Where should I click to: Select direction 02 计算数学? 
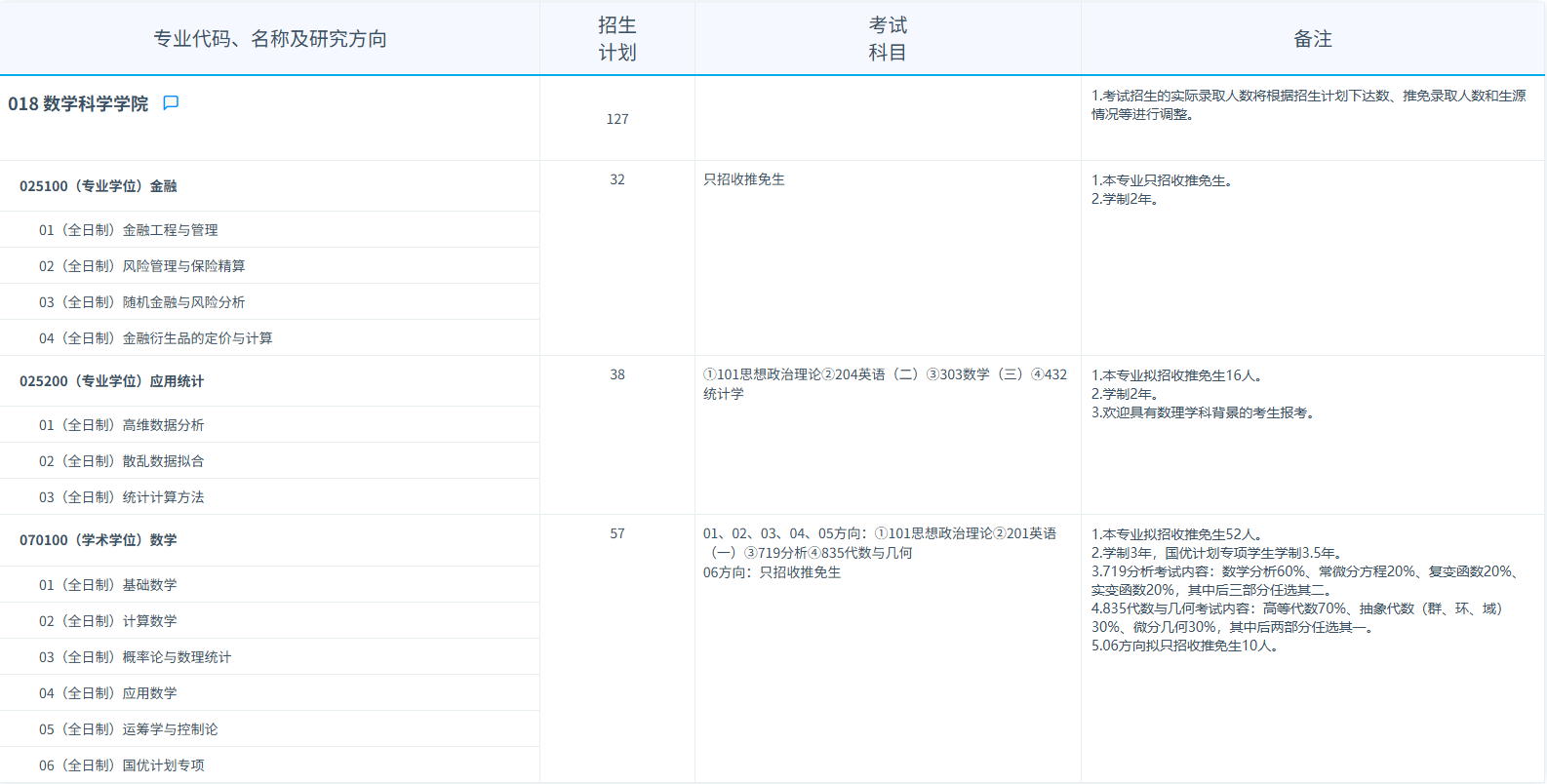(108, 621)
